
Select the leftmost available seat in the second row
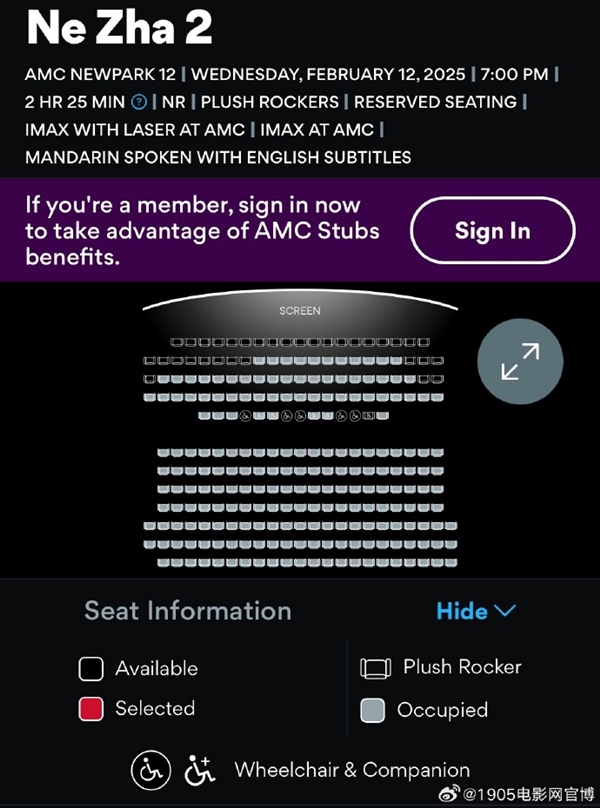click(149, 360)
